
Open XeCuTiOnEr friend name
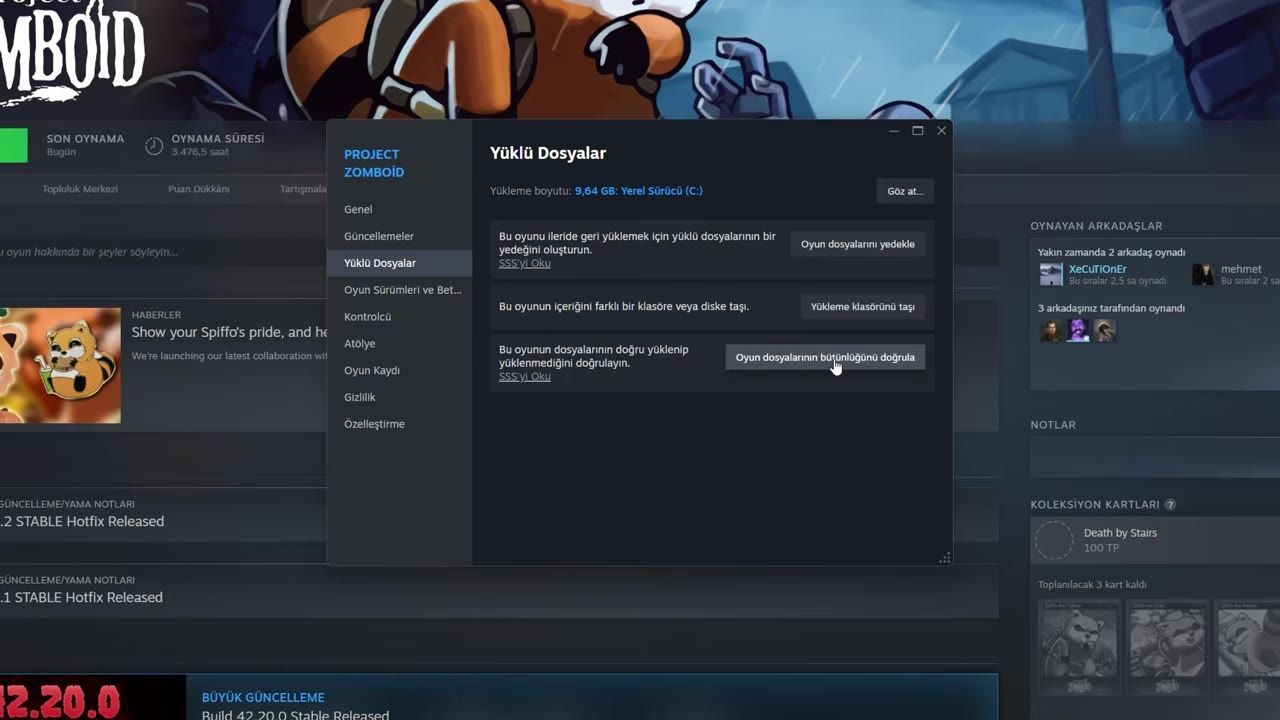[x=1097, y=269]
